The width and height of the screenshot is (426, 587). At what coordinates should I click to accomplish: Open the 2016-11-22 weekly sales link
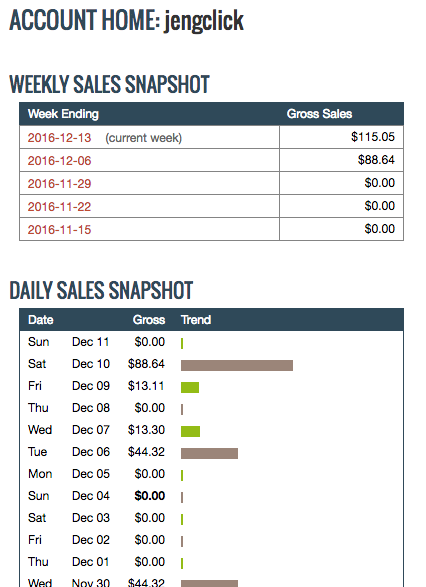(x=59, y=207)
